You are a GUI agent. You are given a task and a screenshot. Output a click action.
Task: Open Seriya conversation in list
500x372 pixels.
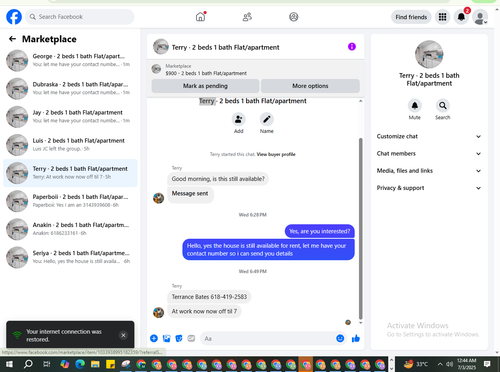[70, 257]
